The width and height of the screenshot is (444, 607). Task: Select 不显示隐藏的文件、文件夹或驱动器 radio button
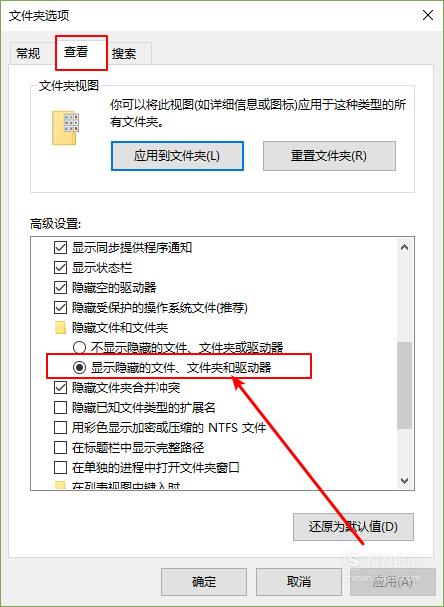point(79,348)
